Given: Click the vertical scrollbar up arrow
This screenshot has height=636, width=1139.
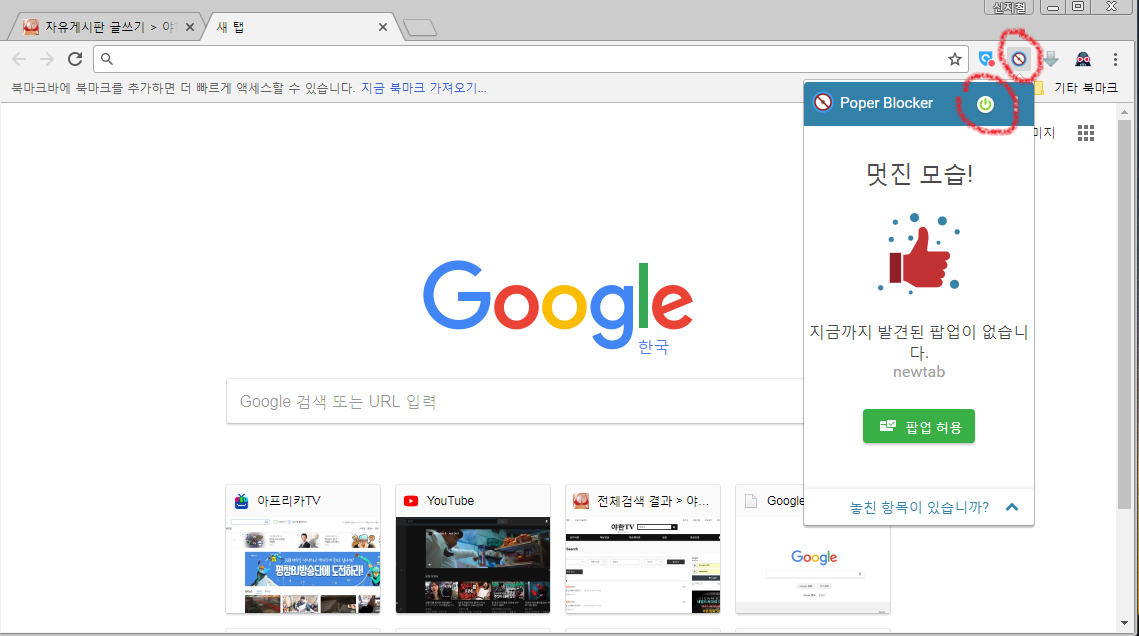Looking at the screenshot, I should click(1124, 113).
